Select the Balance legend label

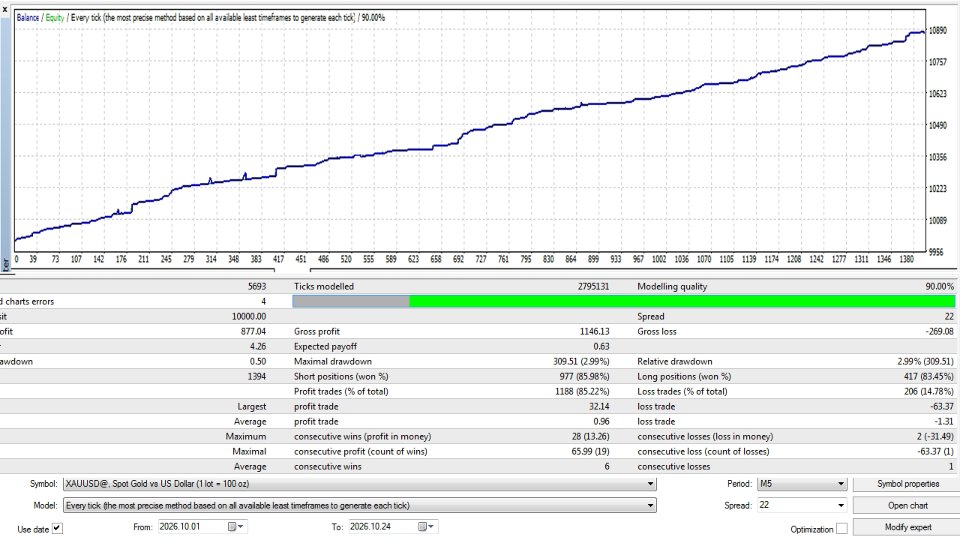click(28, 18)
